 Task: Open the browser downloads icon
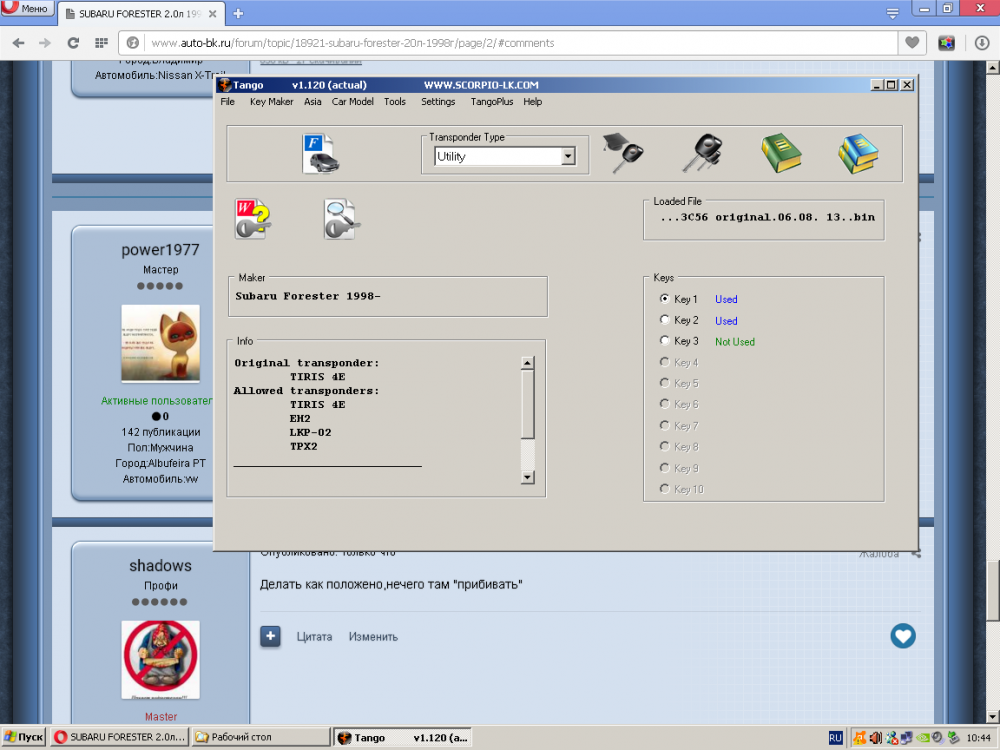click(982, 43)
